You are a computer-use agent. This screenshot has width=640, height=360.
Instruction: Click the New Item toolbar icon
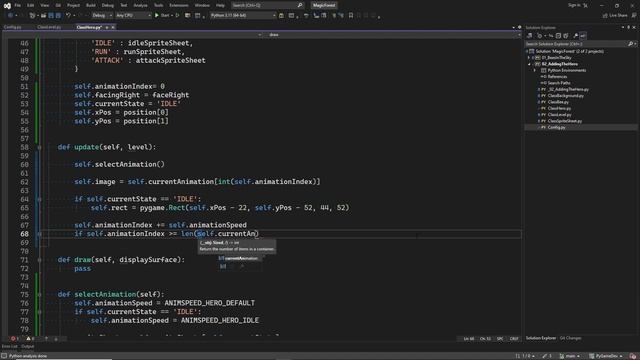[x=32, y=16]
